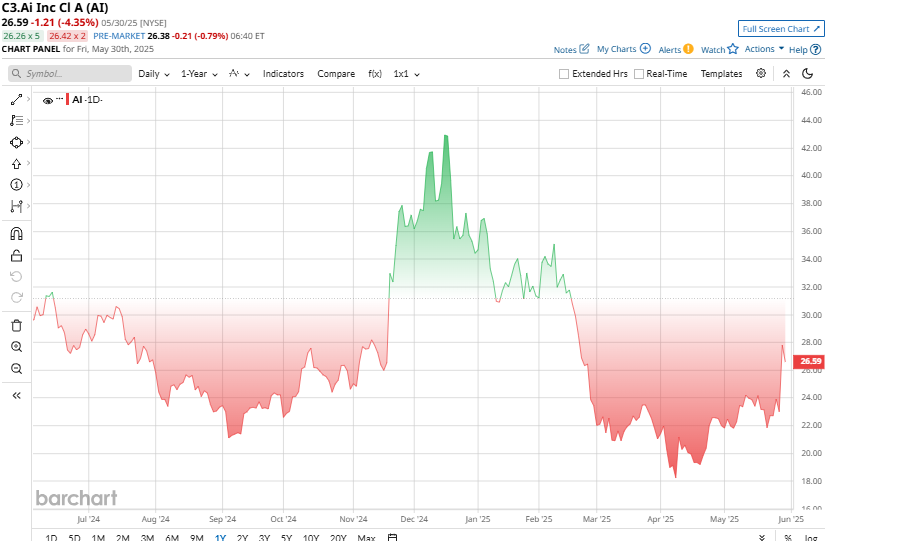Open Templates menu
This screenshot has height=541, width=906.
point(721,74)
